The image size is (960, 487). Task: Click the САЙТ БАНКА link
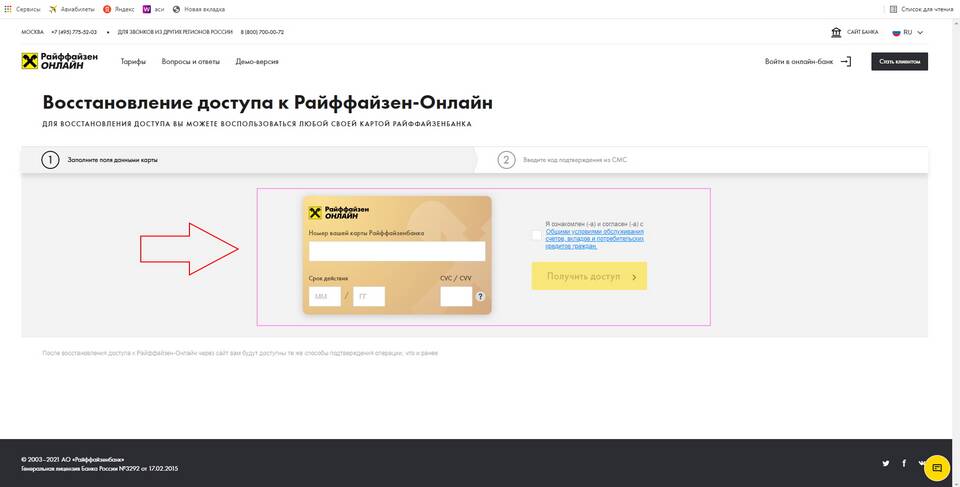(x=863, y=32)
